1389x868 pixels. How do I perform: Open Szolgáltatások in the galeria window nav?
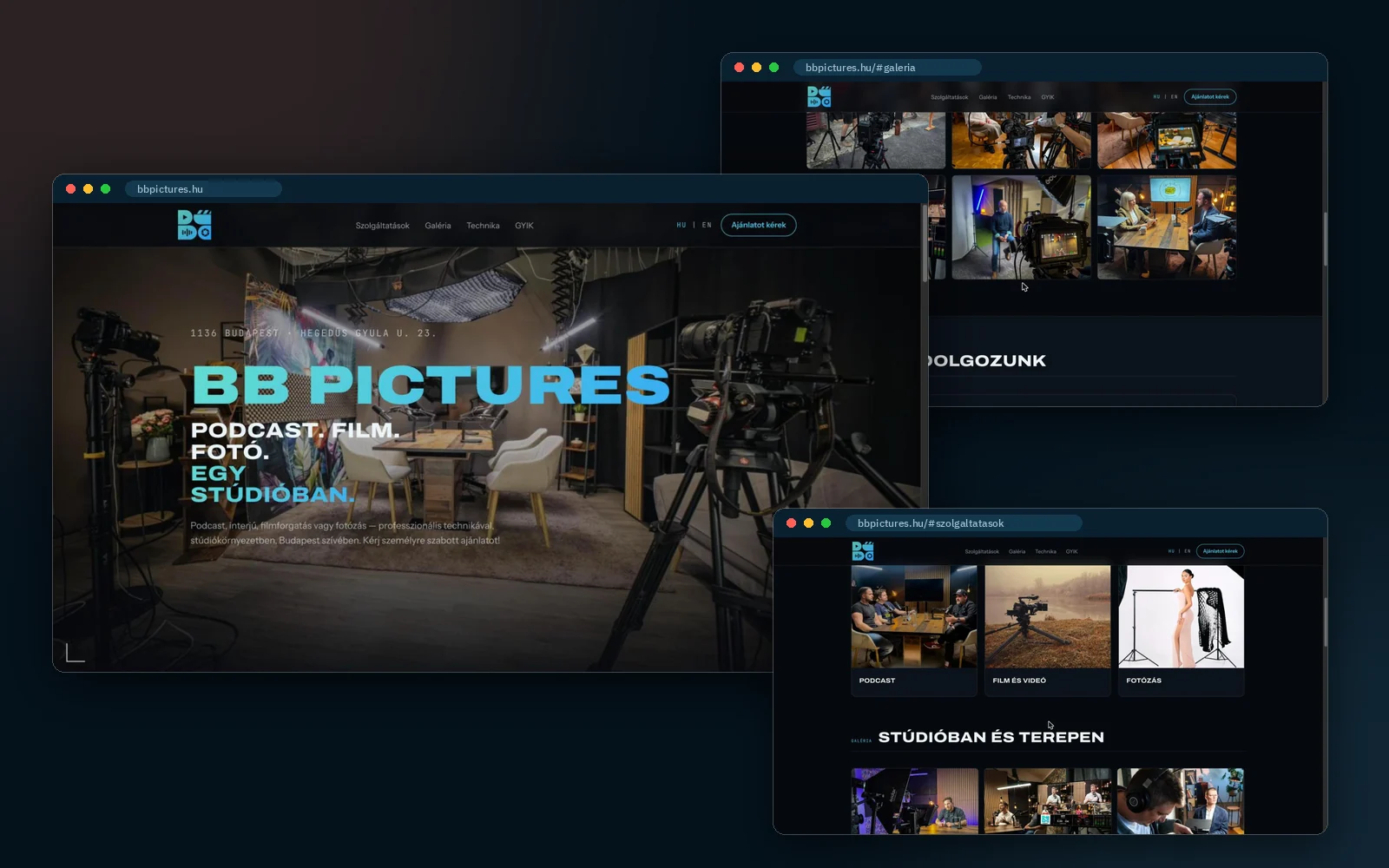coord(949,97)
